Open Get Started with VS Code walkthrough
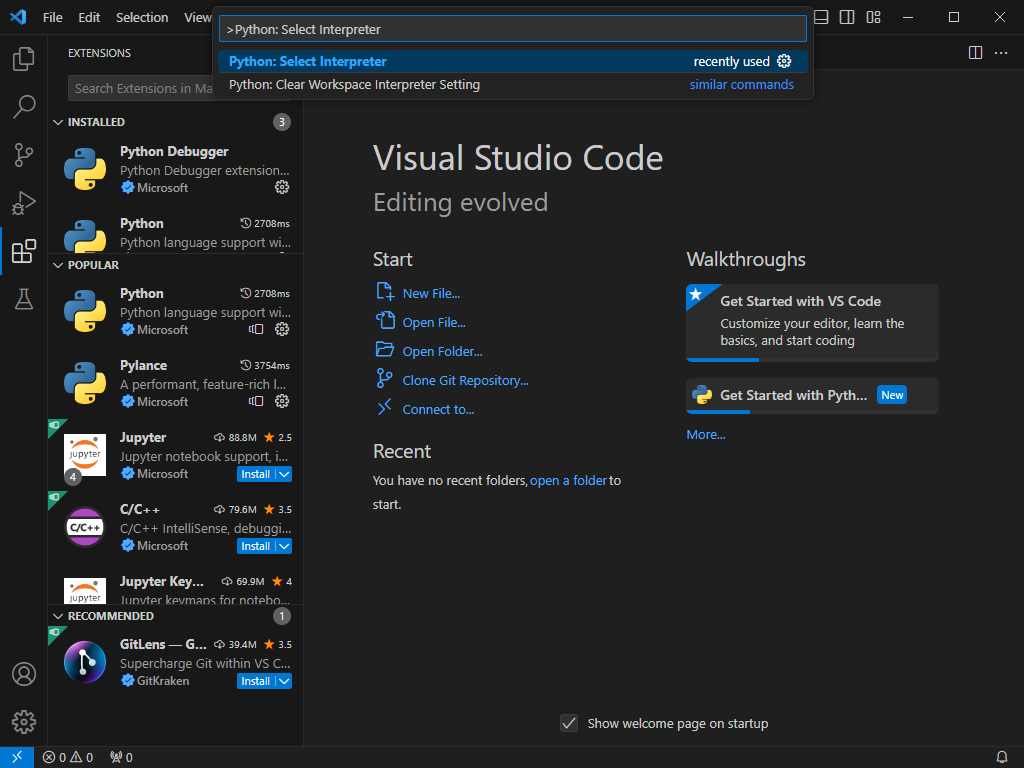Screen dimensions: 1024x768 (x=812, y=323)
